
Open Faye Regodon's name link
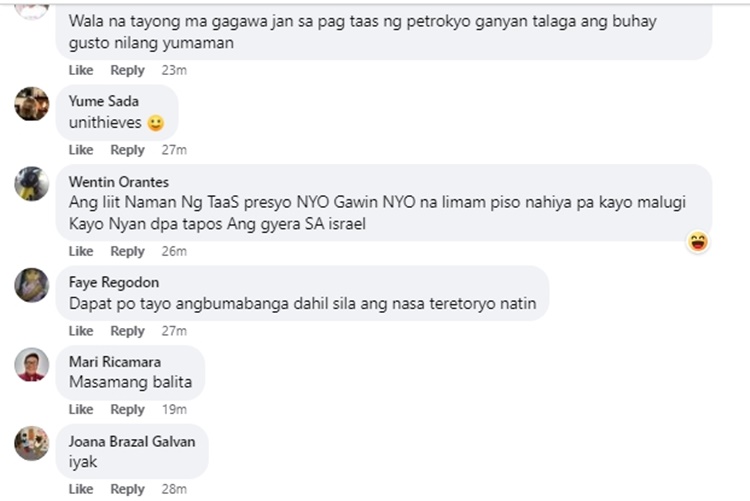tap(114, 282)
